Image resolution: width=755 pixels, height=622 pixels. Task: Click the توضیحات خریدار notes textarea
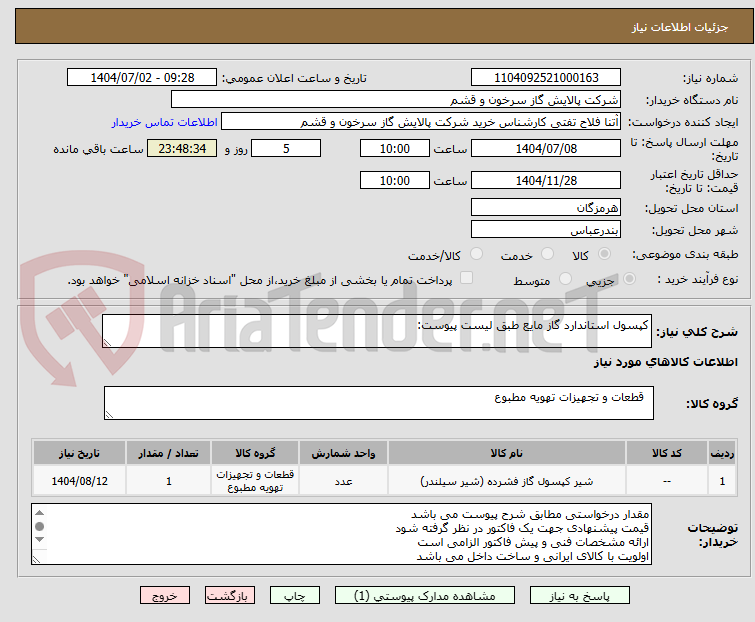(341, 534)
